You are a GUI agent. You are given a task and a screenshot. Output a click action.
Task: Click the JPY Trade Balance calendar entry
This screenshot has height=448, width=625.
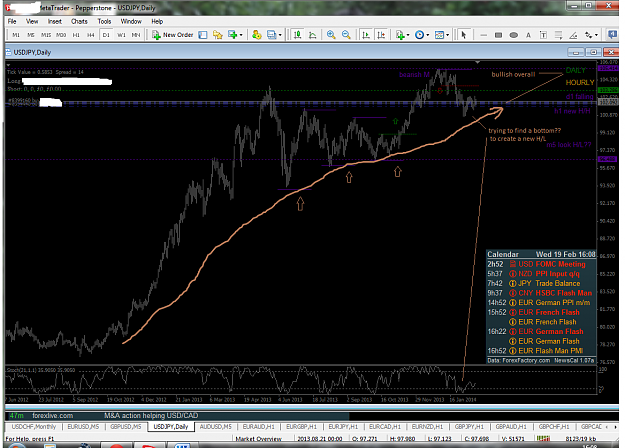tap(541, 283)
